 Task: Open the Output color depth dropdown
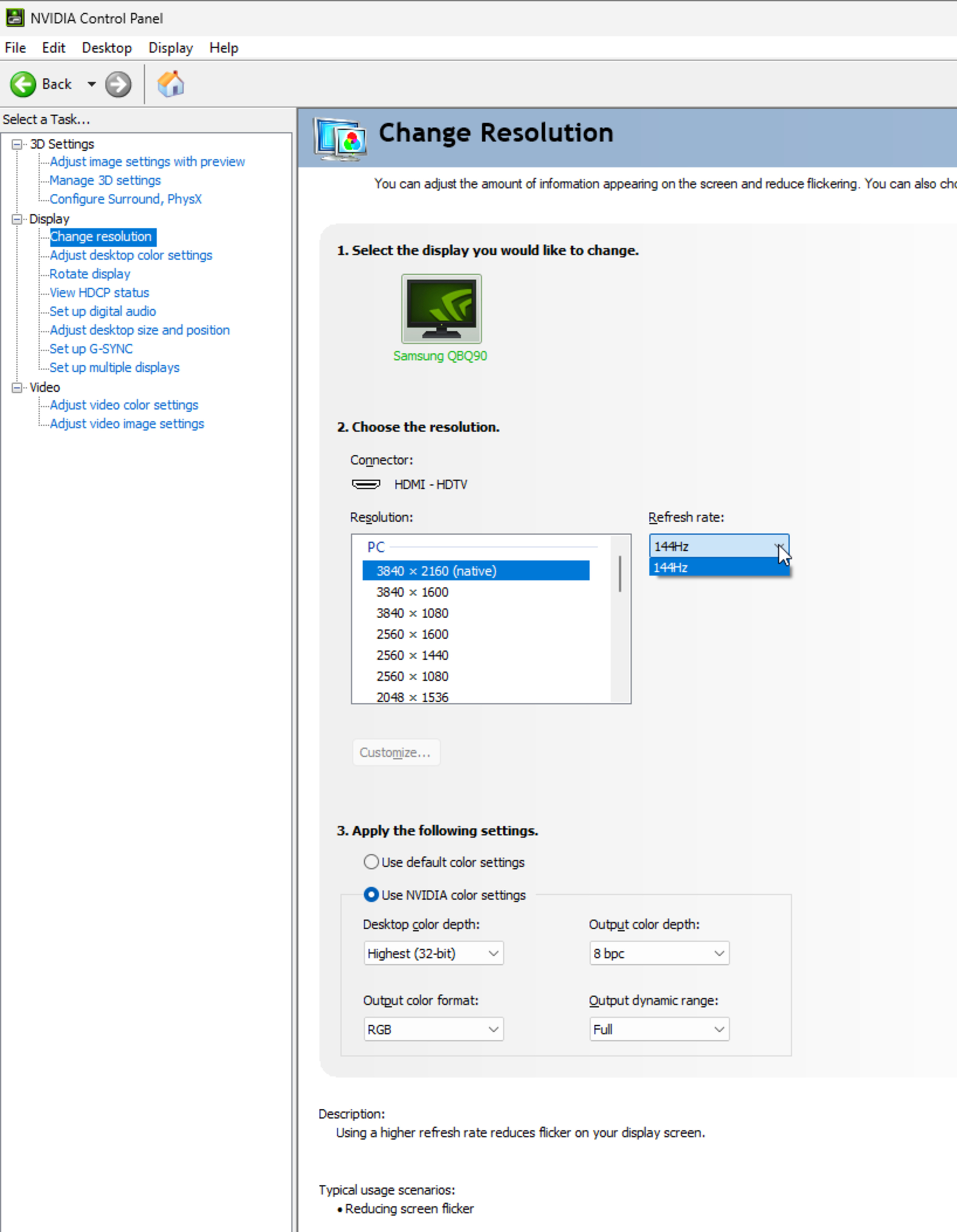pyautogui.click(x=659, y=953)
